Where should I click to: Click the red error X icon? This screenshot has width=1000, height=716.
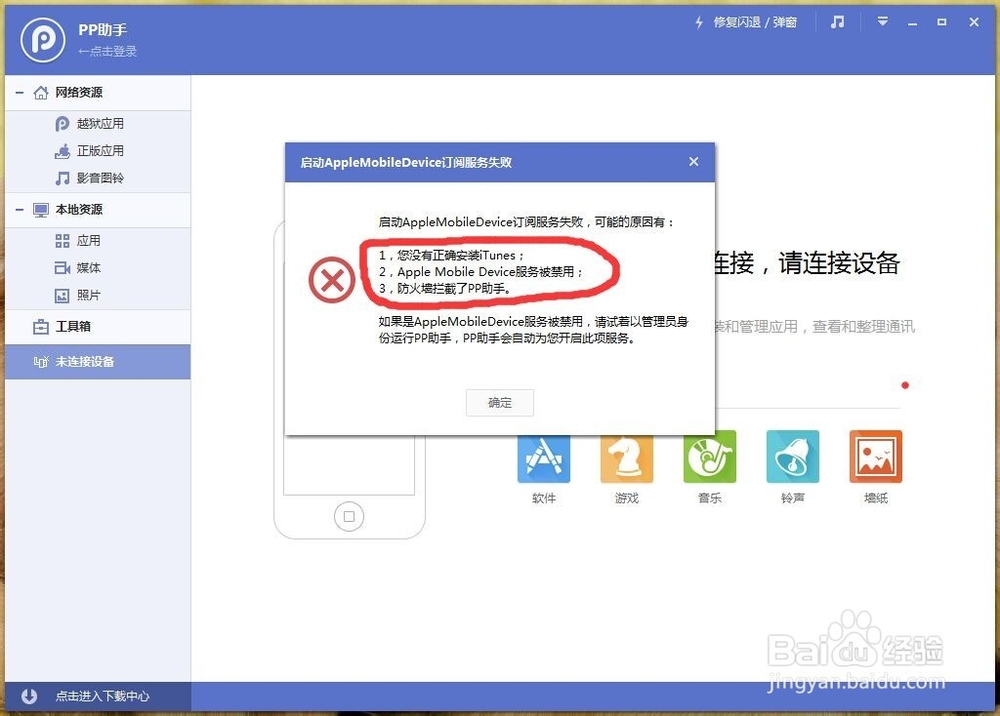tap(332, 279)
